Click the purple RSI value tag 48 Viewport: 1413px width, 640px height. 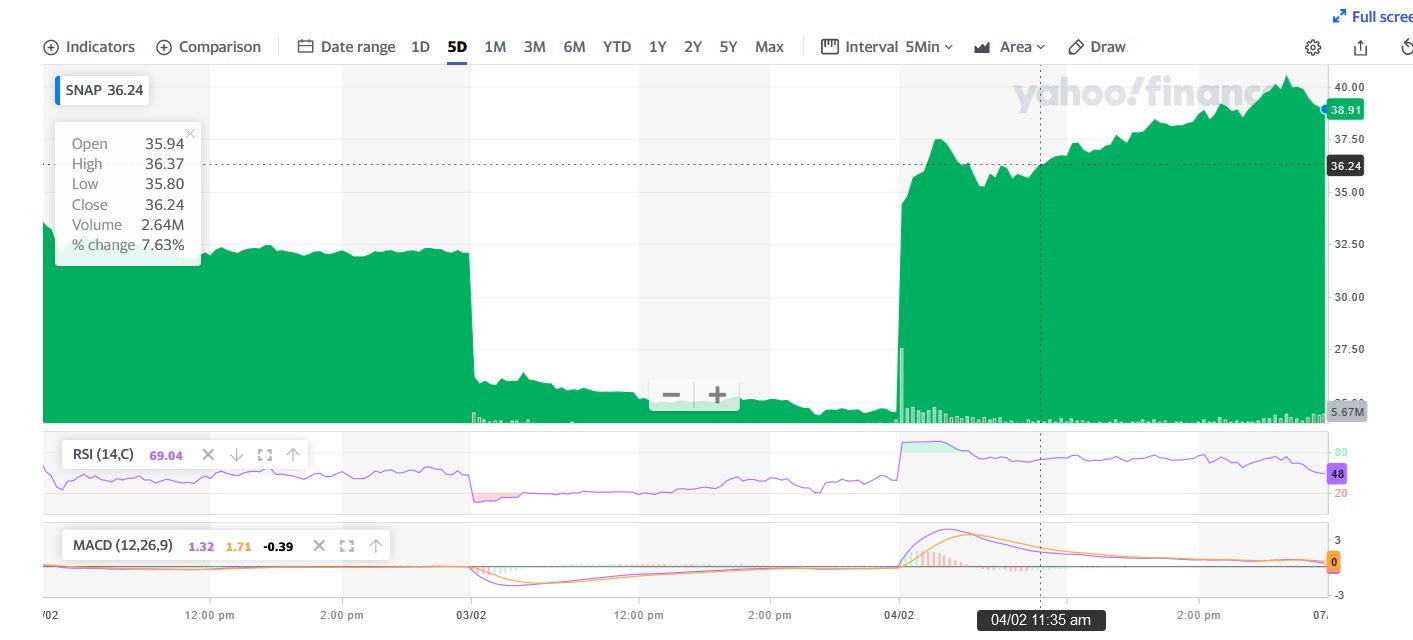click(1336, 474)
